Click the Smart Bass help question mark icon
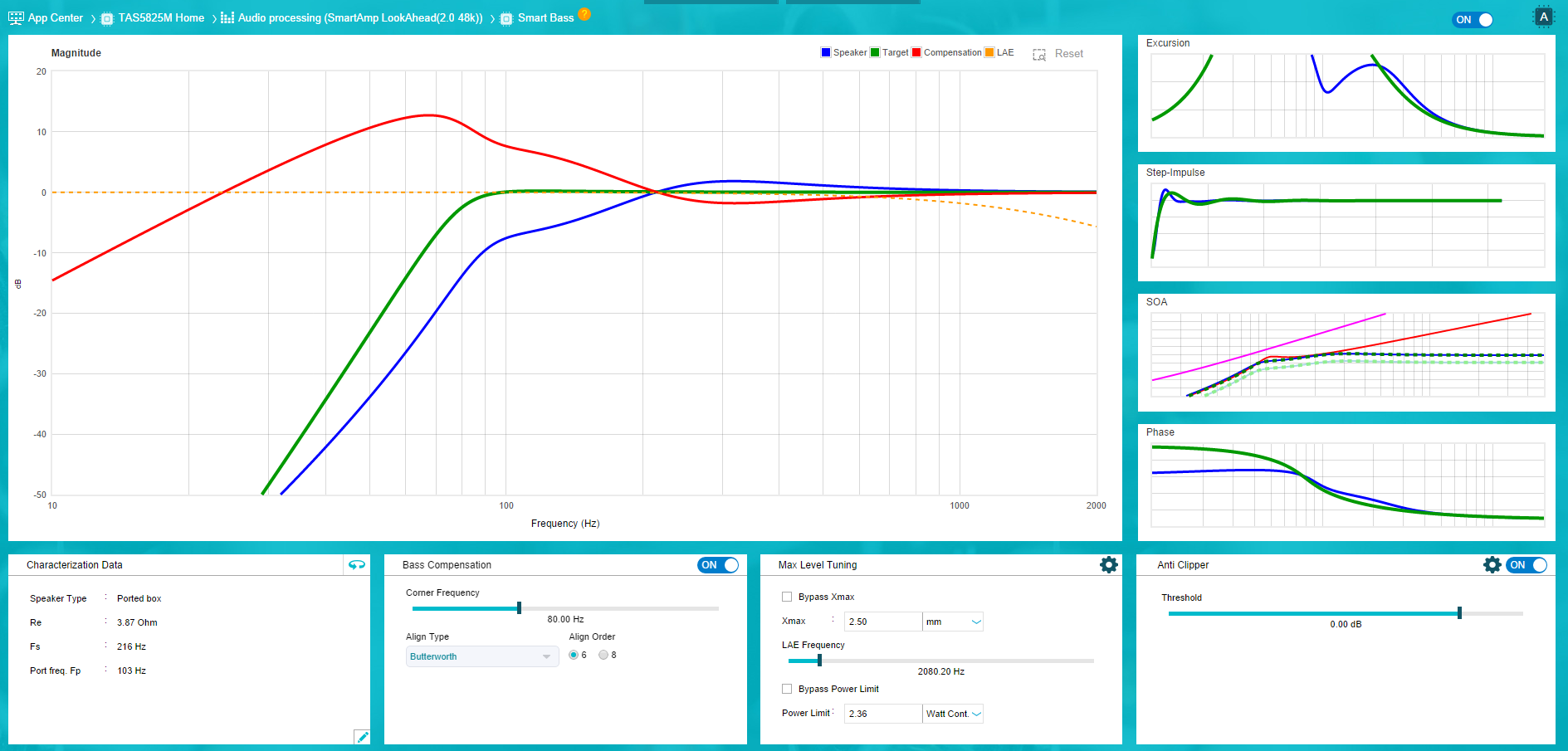 [584, 14]
